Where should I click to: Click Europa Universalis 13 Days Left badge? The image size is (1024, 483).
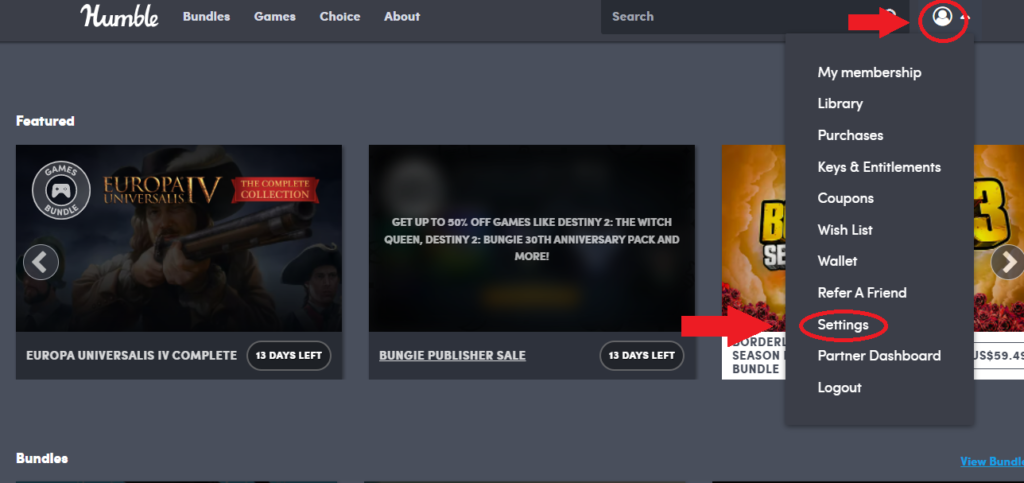(289, 356)
